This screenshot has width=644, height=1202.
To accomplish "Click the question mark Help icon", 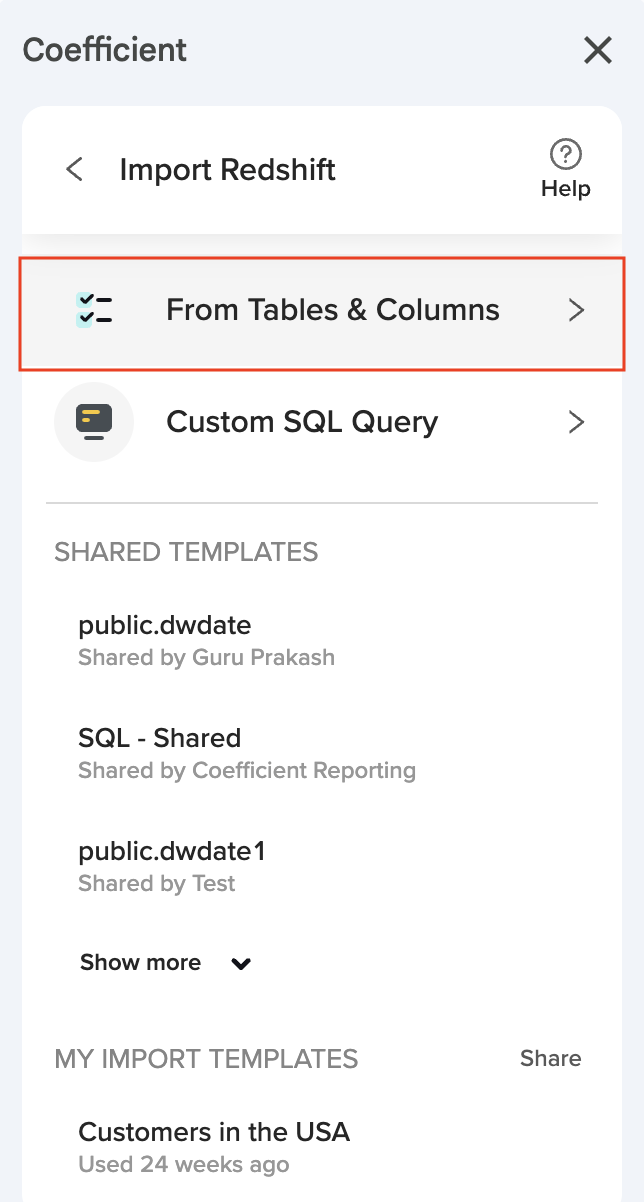I will pos(566,154).
